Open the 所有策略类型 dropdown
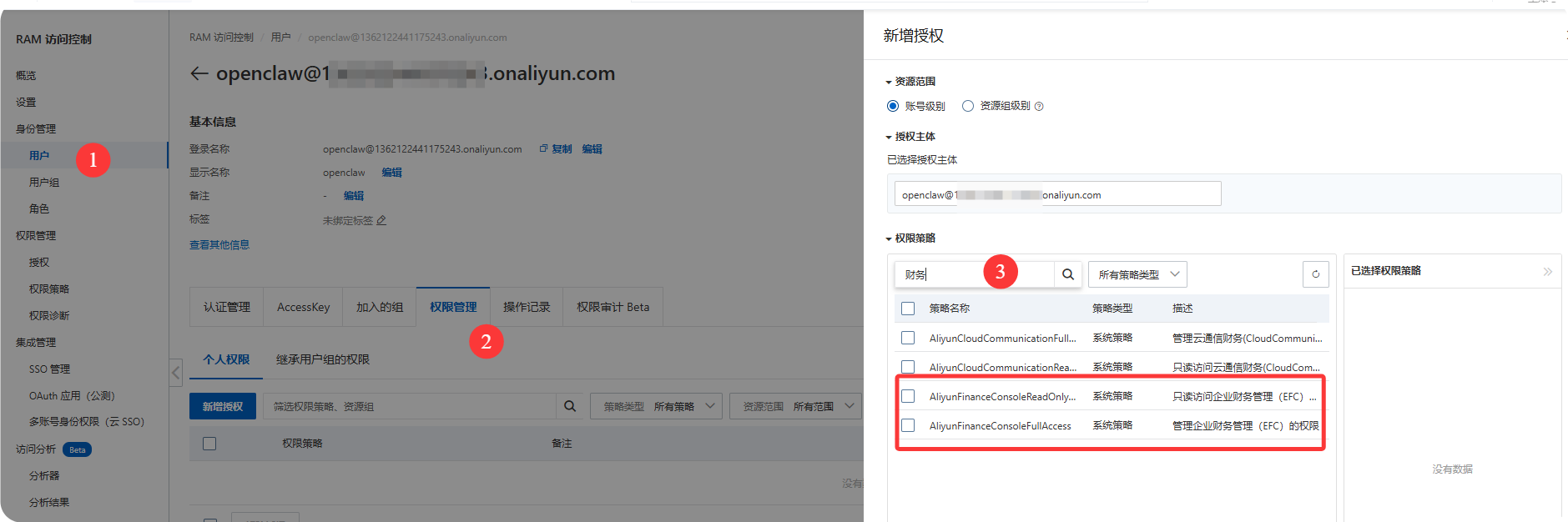This screenshot has width=1568, height=522. coord(1137,274)
